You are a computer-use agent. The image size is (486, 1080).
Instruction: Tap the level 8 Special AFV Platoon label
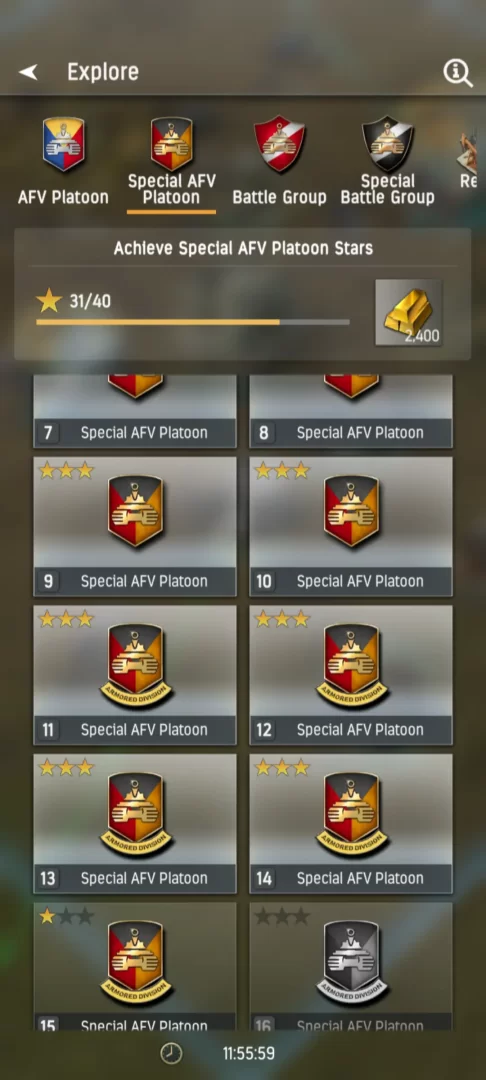(x=360, y=433)
